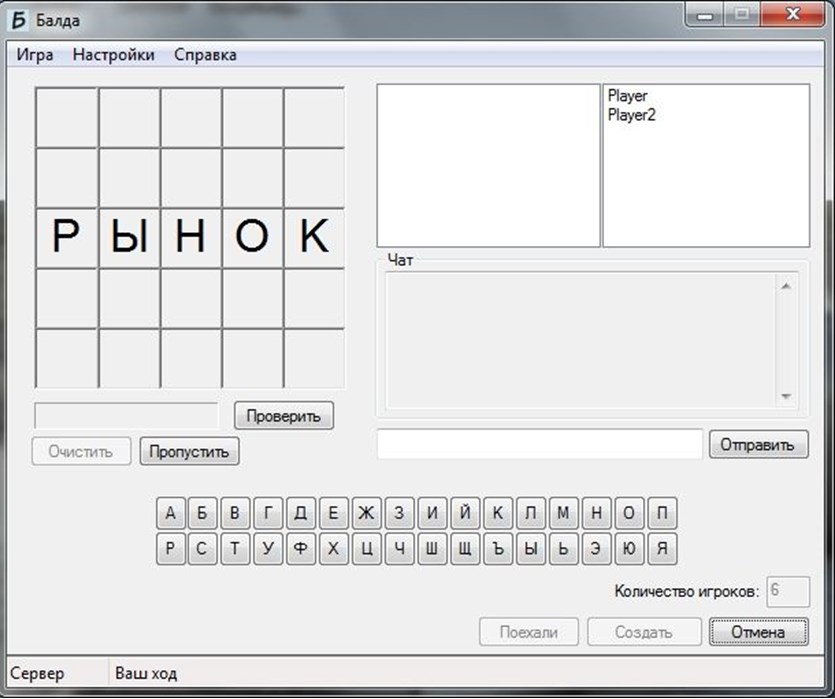Open the Настройки menu
Image resolution: width=835 pixels, height=699 pixels.
pos(113,55)
